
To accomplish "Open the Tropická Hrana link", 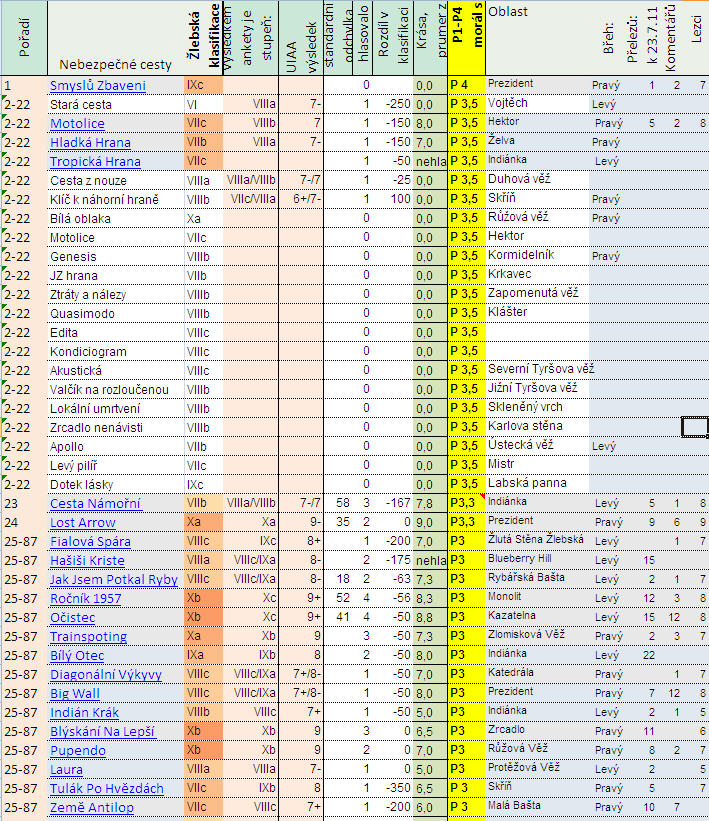I will click(x=95, y=162).
